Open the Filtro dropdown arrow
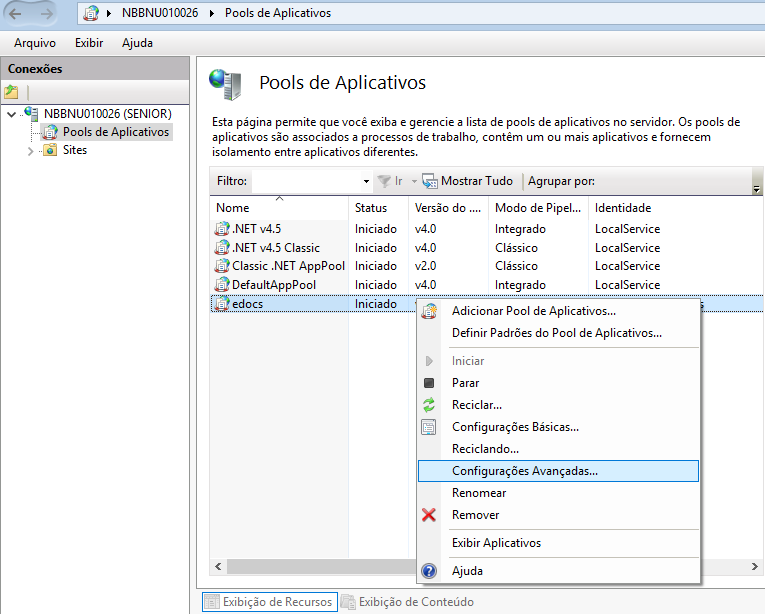765x615 pixels. (x=366, y=181)
